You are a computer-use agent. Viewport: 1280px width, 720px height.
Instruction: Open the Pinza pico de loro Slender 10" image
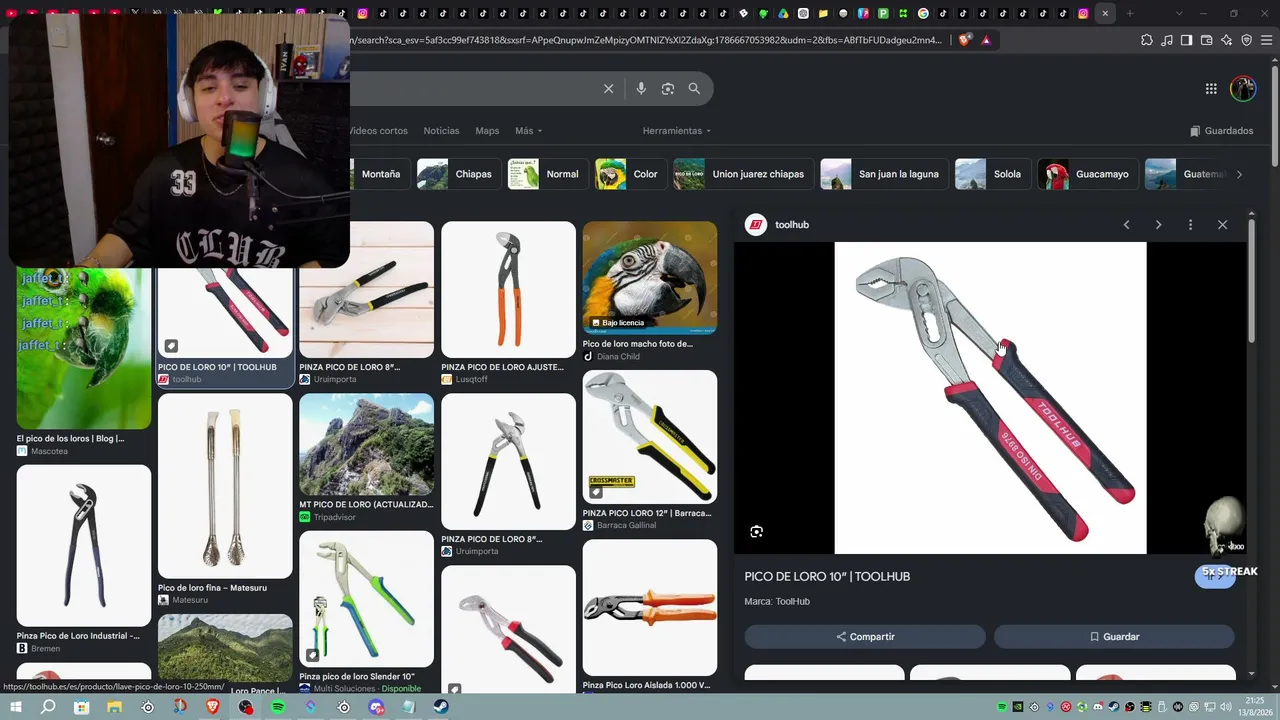tap(367, 599)
